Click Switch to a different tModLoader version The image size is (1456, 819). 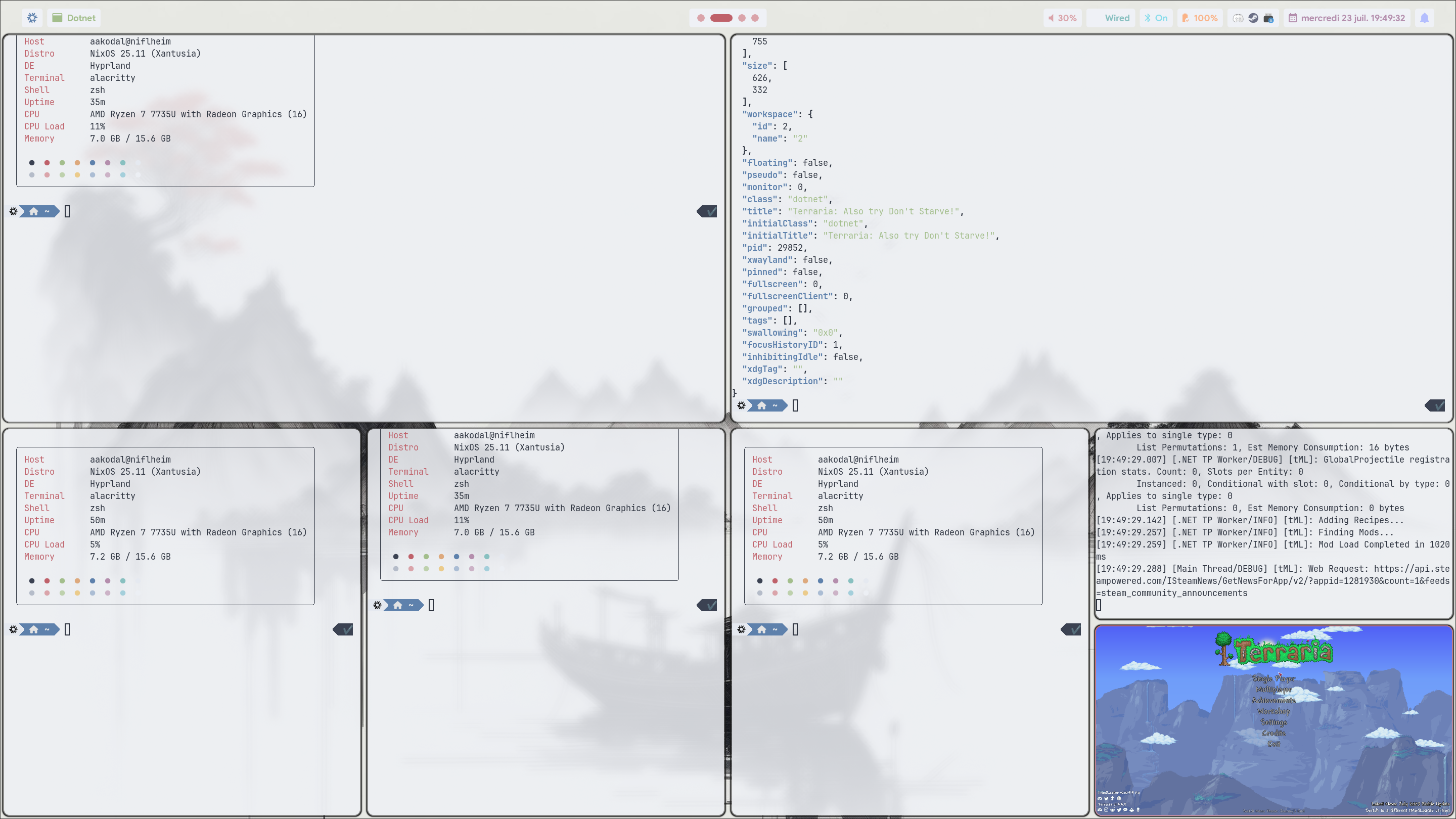[x=1407, y=810]
